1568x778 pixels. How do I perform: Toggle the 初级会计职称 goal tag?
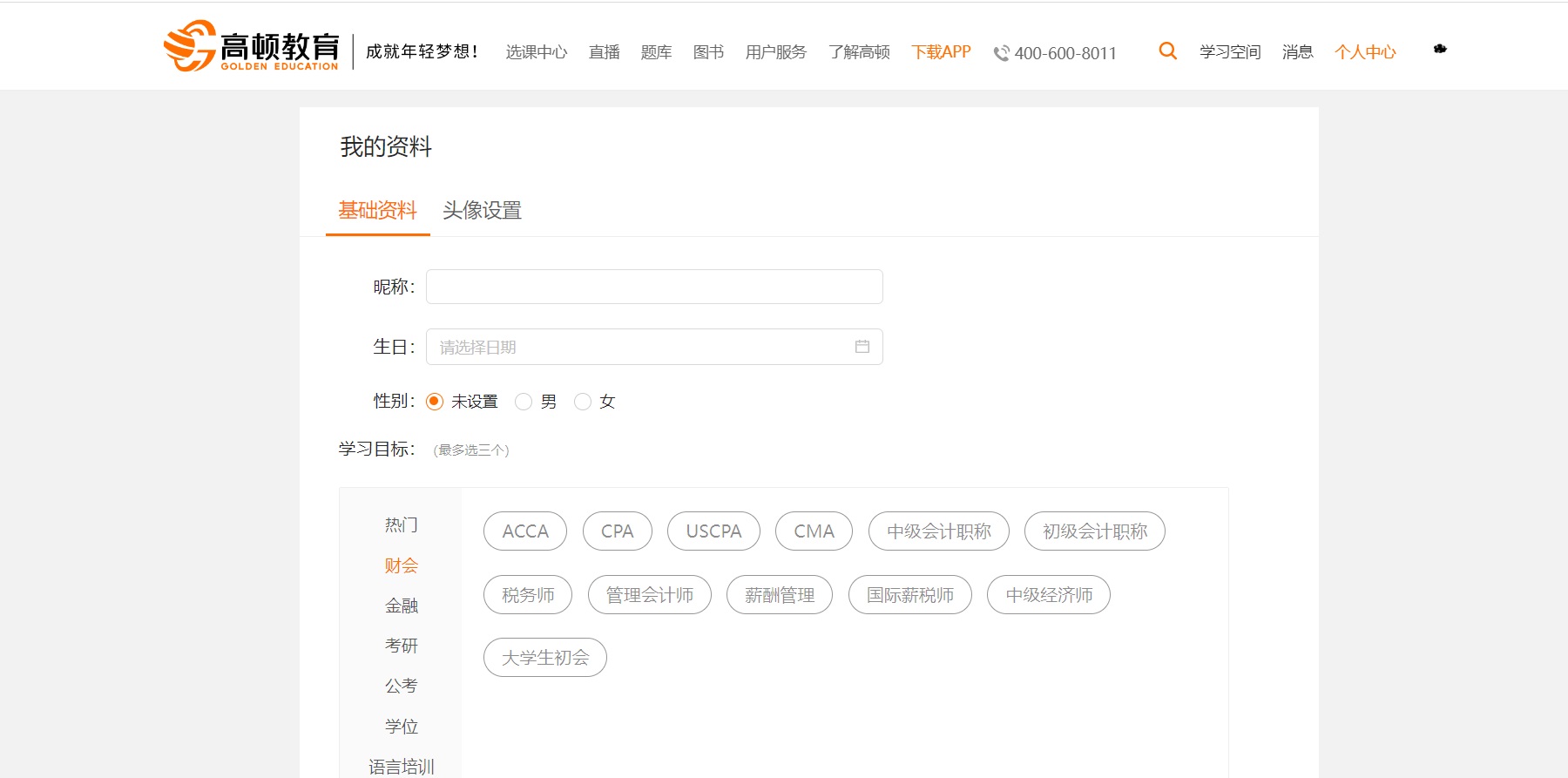pos(1095,531)
